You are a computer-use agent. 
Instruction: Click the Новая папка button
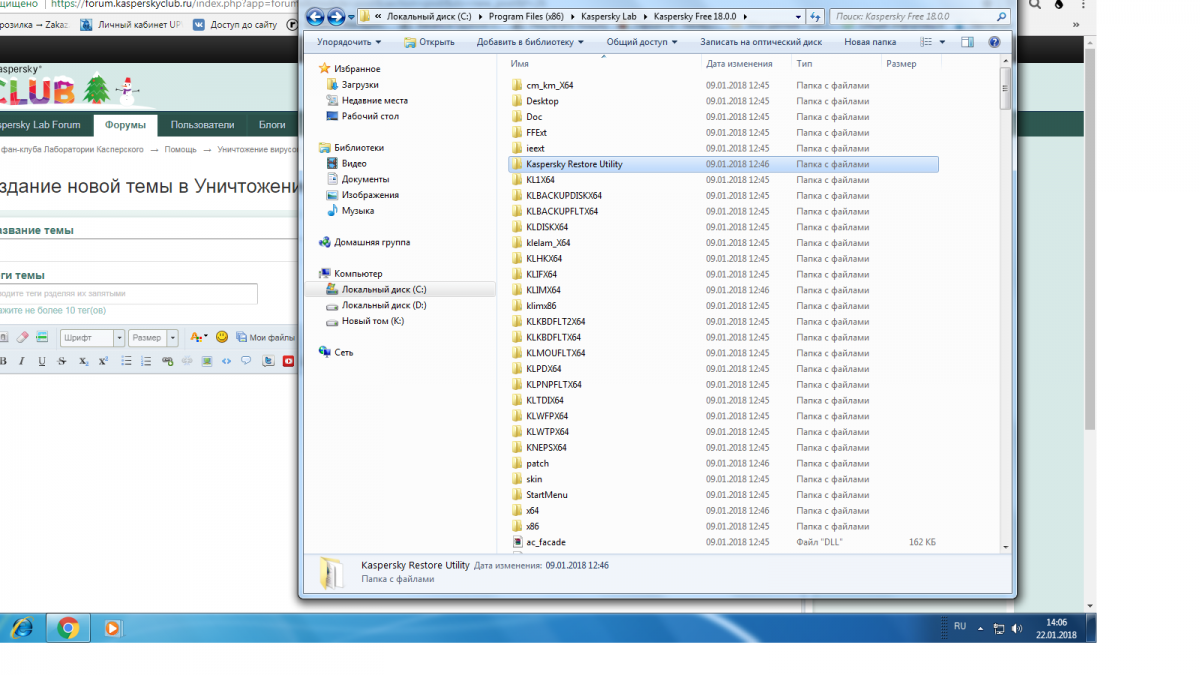pos(870,42)
